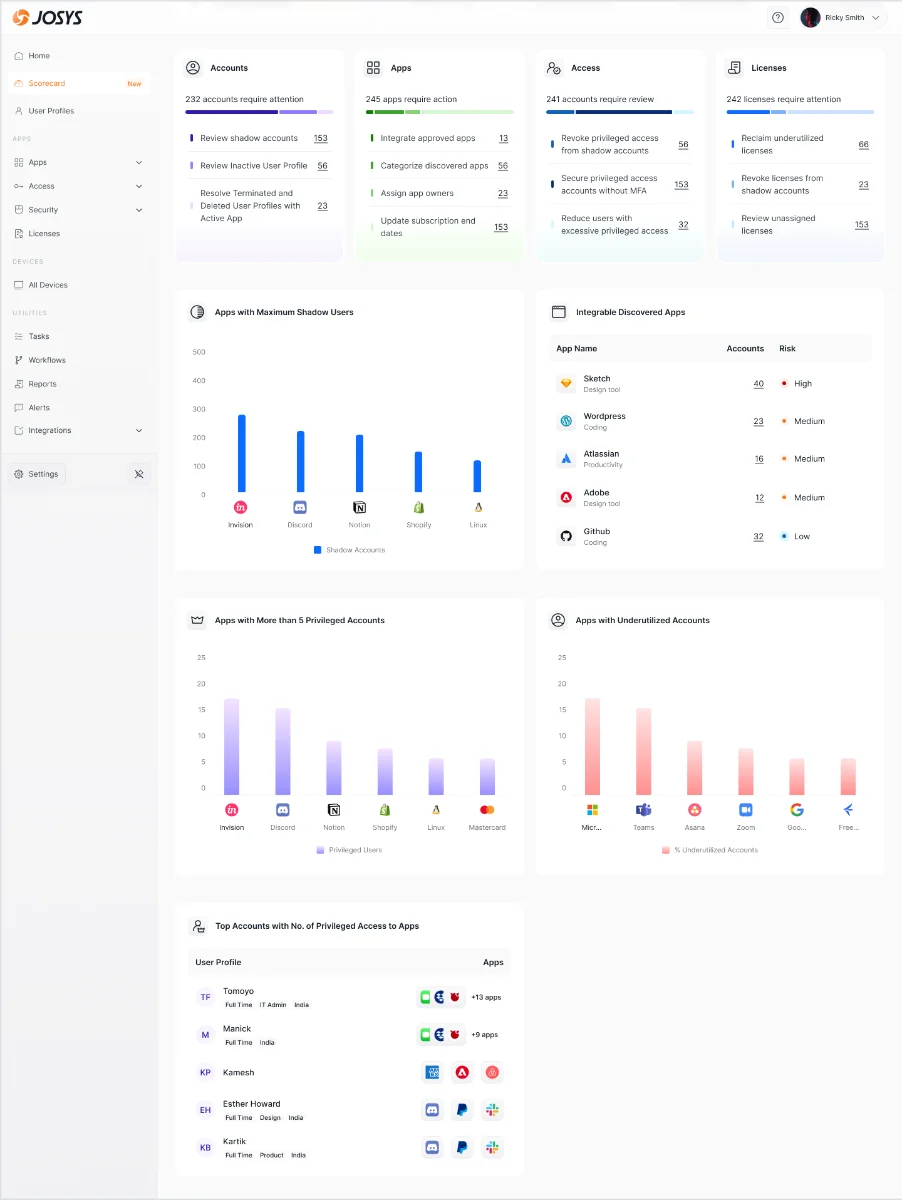Image resolution: width=902 pixels, height=1200 pixels.
Task: Expand the Access sidebar chevron
Action: (x=139, y=186)
